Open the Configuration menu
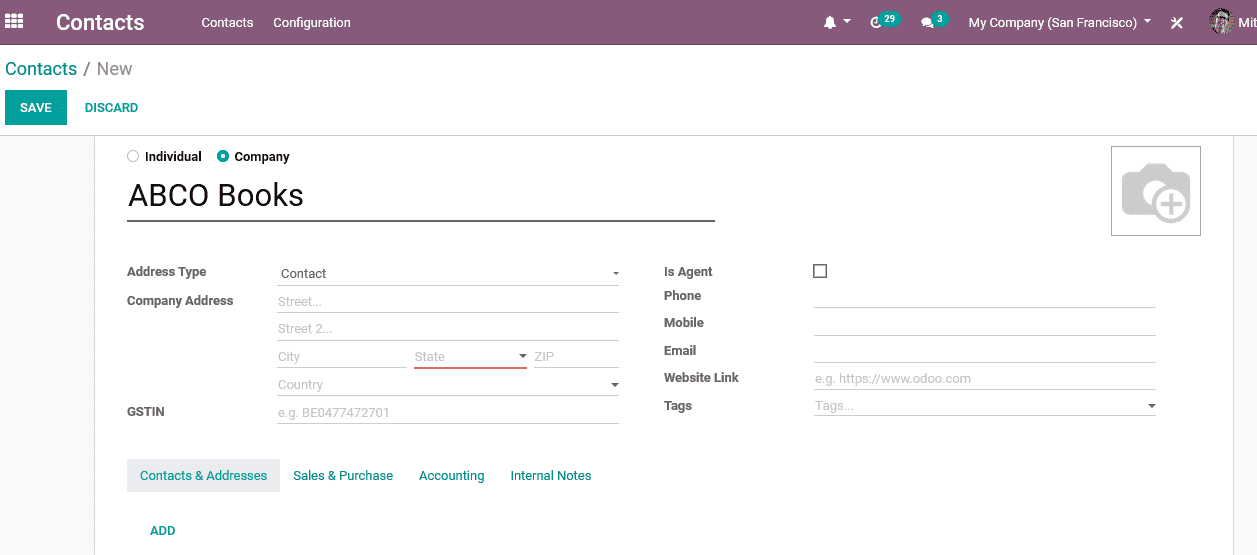The height and width of the screenshot is (555, 1257). click(x=312, y=22)
